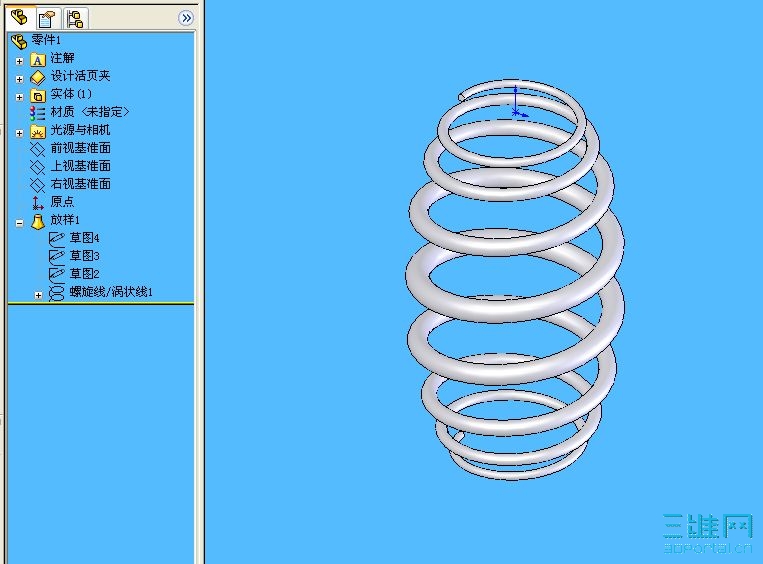Open the ConfigurationManager tab
Viewport: 763px width, 564px height.
tap(75, 19)
